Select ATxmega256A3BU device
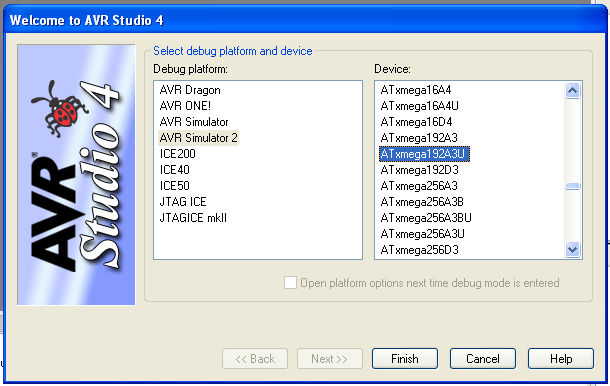The image size is (610, 386). (426, 218)
